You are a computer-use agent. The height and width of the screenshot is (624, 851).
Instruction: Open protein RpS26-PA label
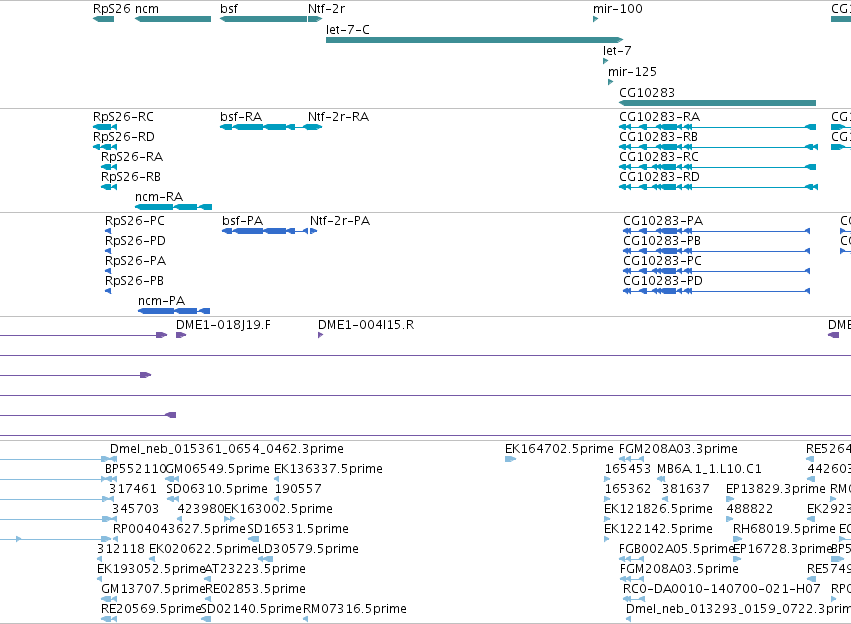coord(135,261)
